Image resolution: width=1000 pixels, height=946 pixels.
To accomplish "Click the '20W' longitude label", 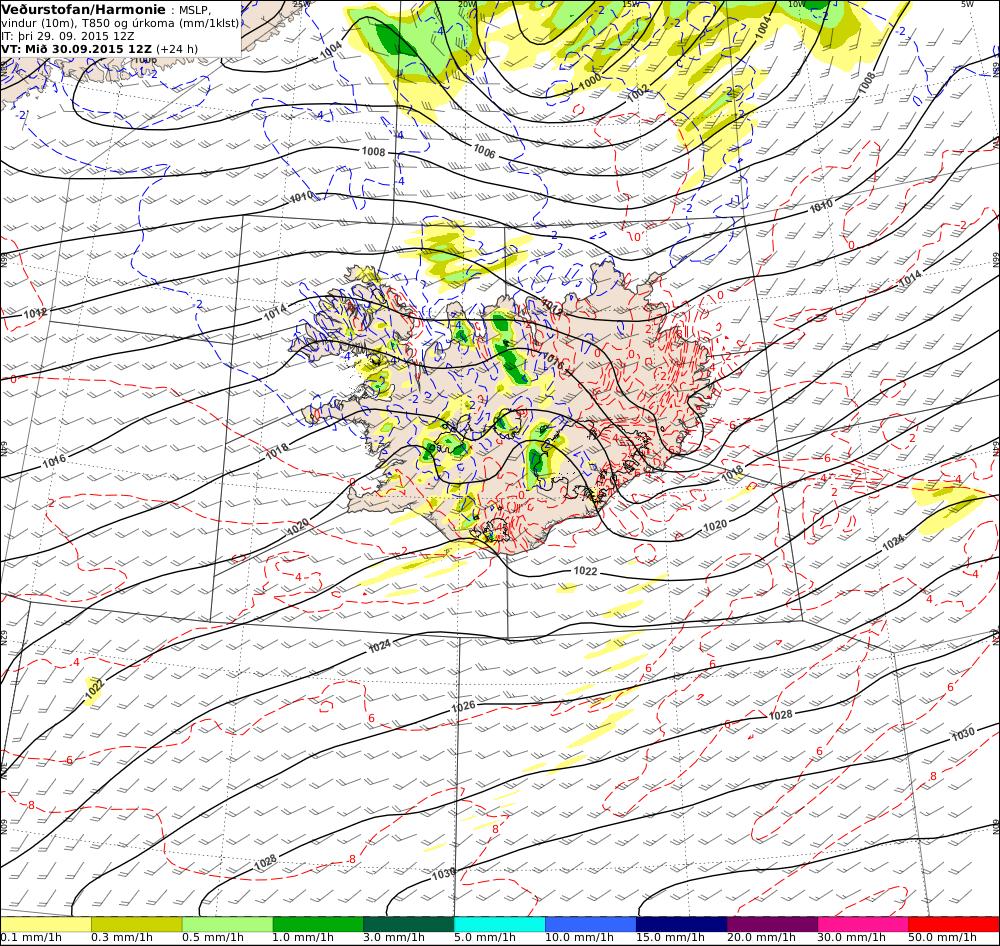I will click(x=467, y=4).
